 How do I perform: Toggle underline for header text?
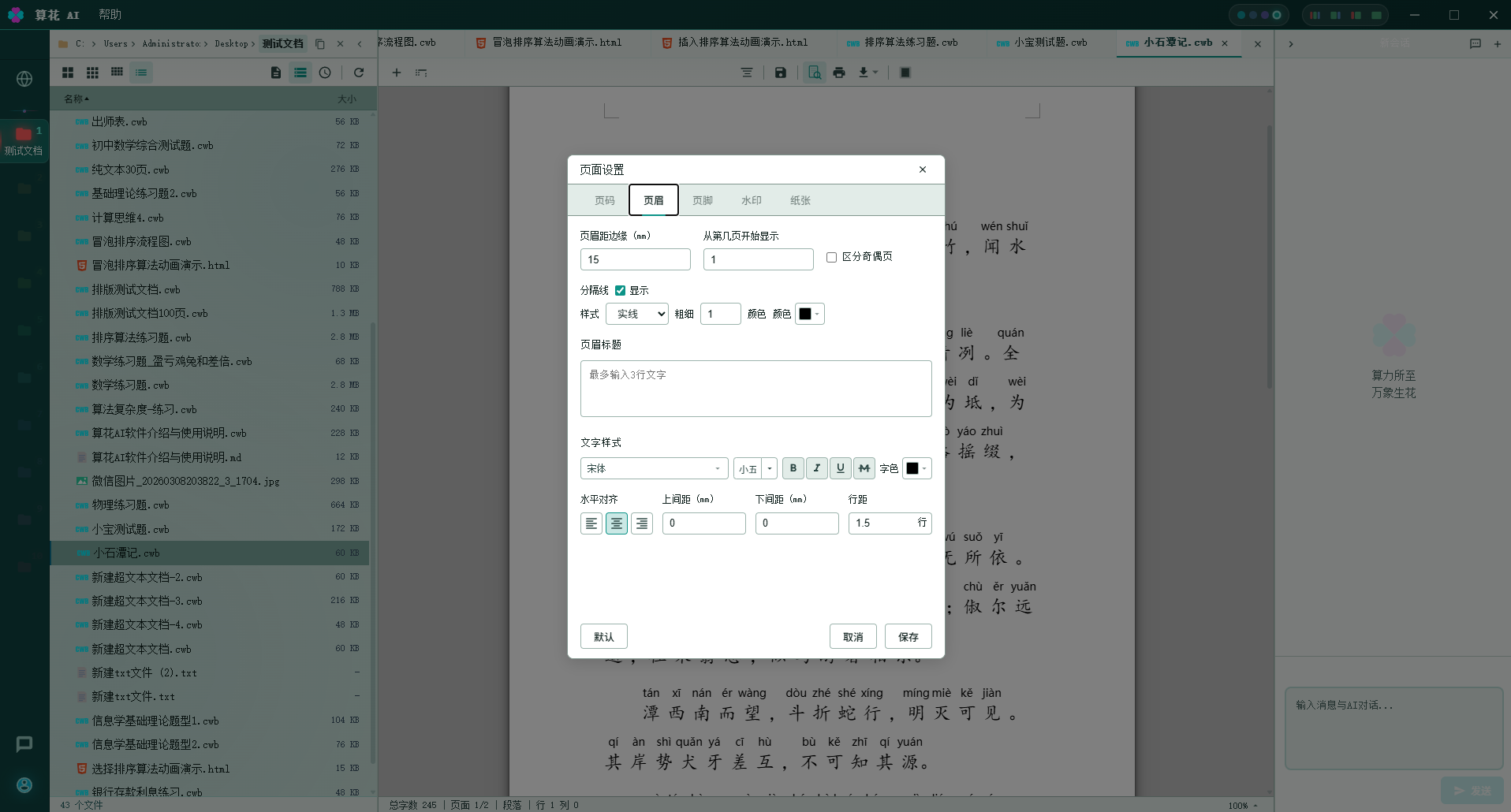click(841, 468)
